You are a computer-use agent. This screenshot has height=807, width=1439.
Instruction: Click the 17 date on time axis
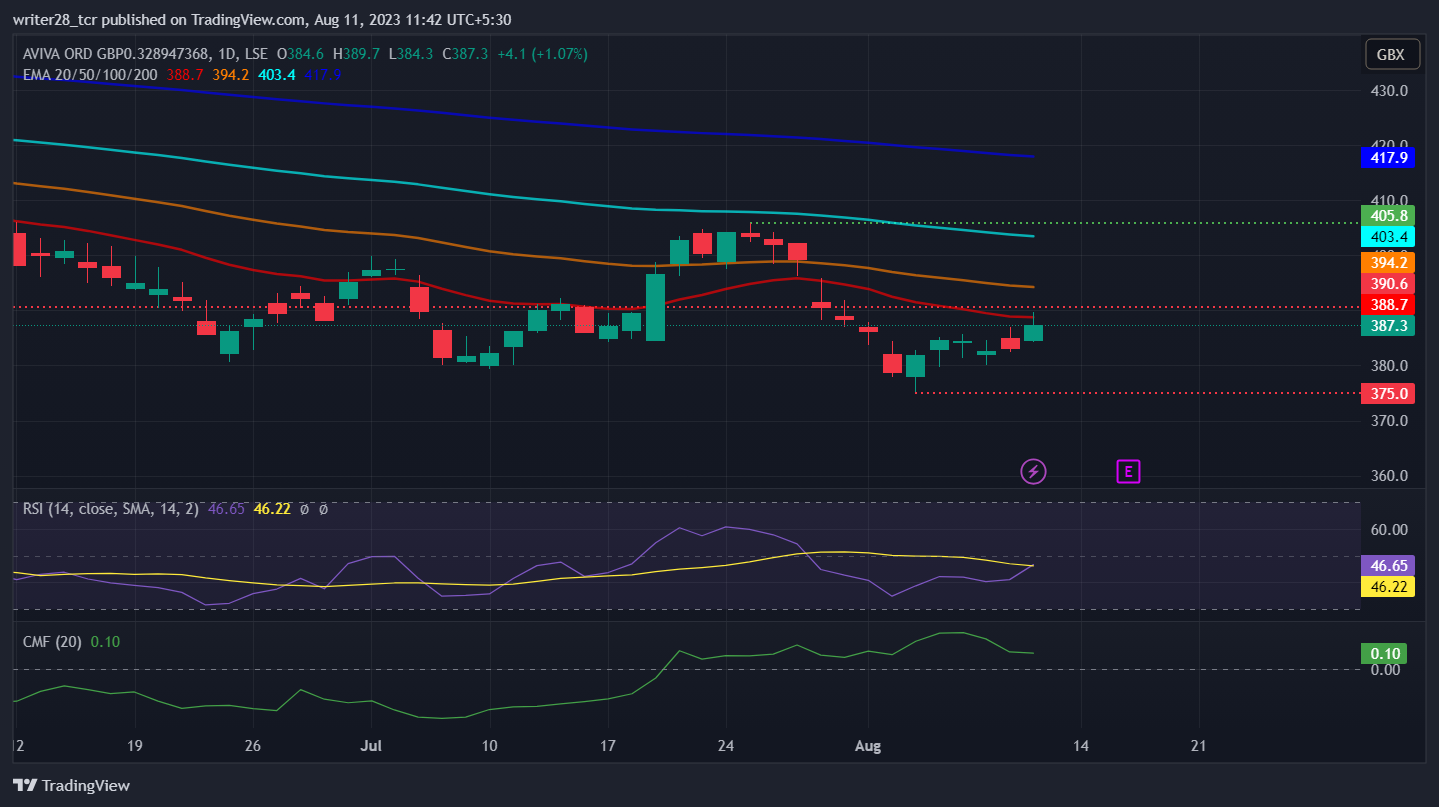point(608,746)
